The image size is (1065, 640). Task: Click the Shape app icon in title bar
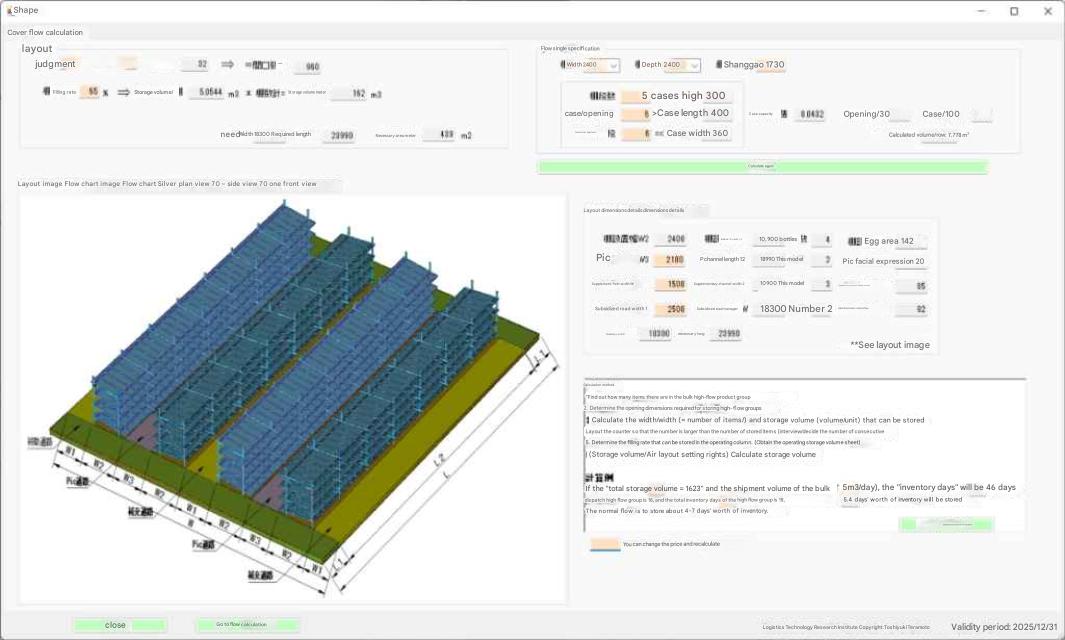(8, 10)
